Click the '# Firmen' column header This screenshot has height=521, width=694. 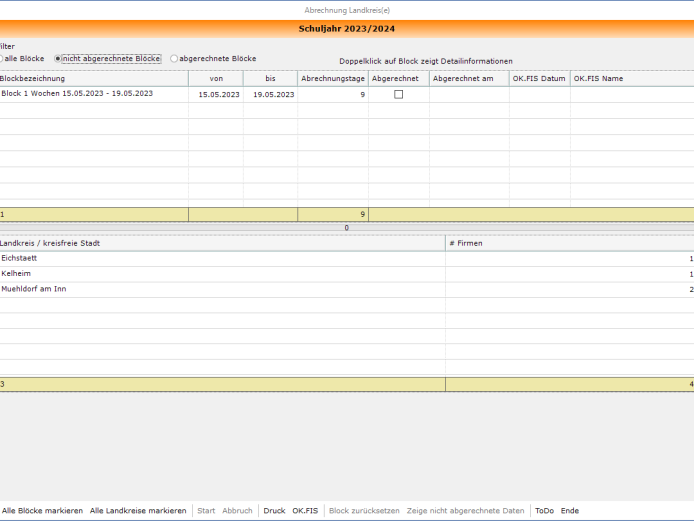tap(570, 243)
